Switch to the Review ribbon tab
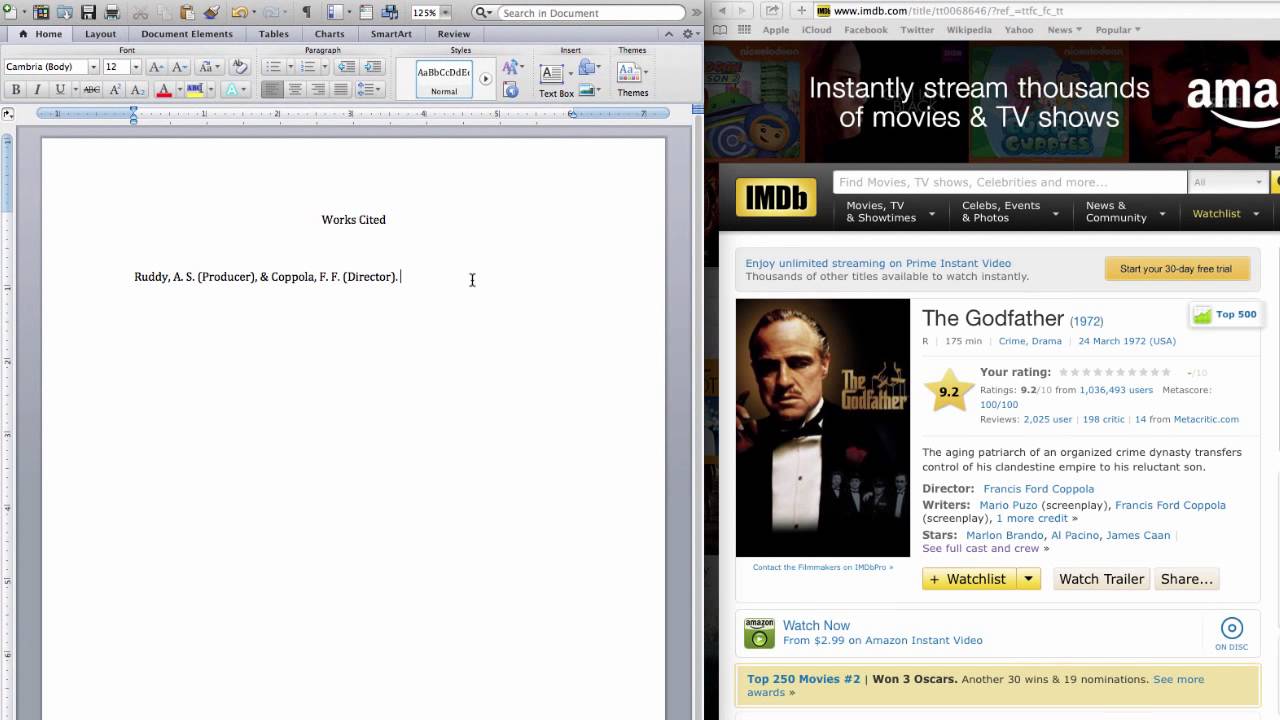The image size is (1280, 720). pyautogui.click(x=454, y=34)
